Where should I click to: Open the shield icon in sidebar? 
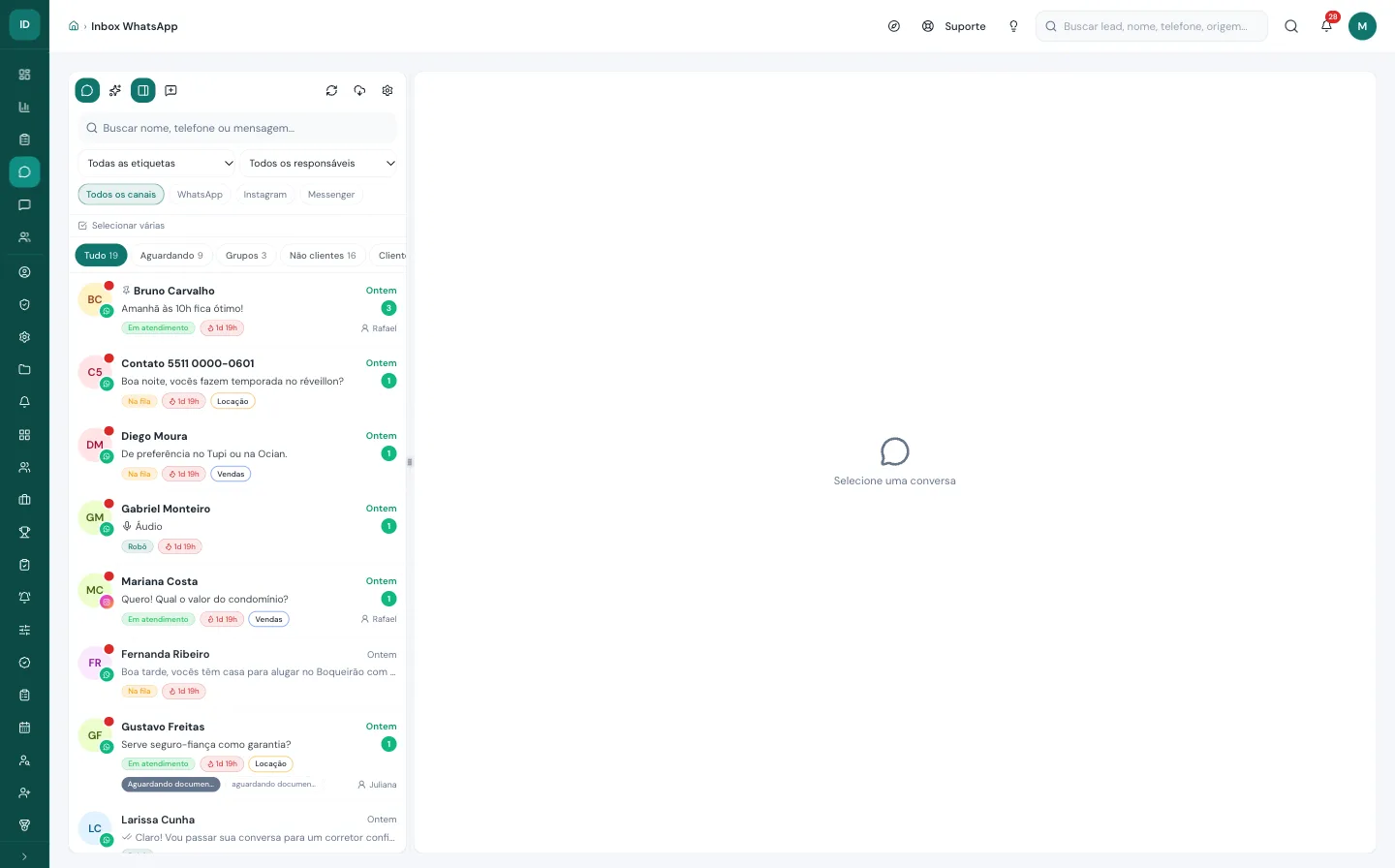click(x=24, y=304)
